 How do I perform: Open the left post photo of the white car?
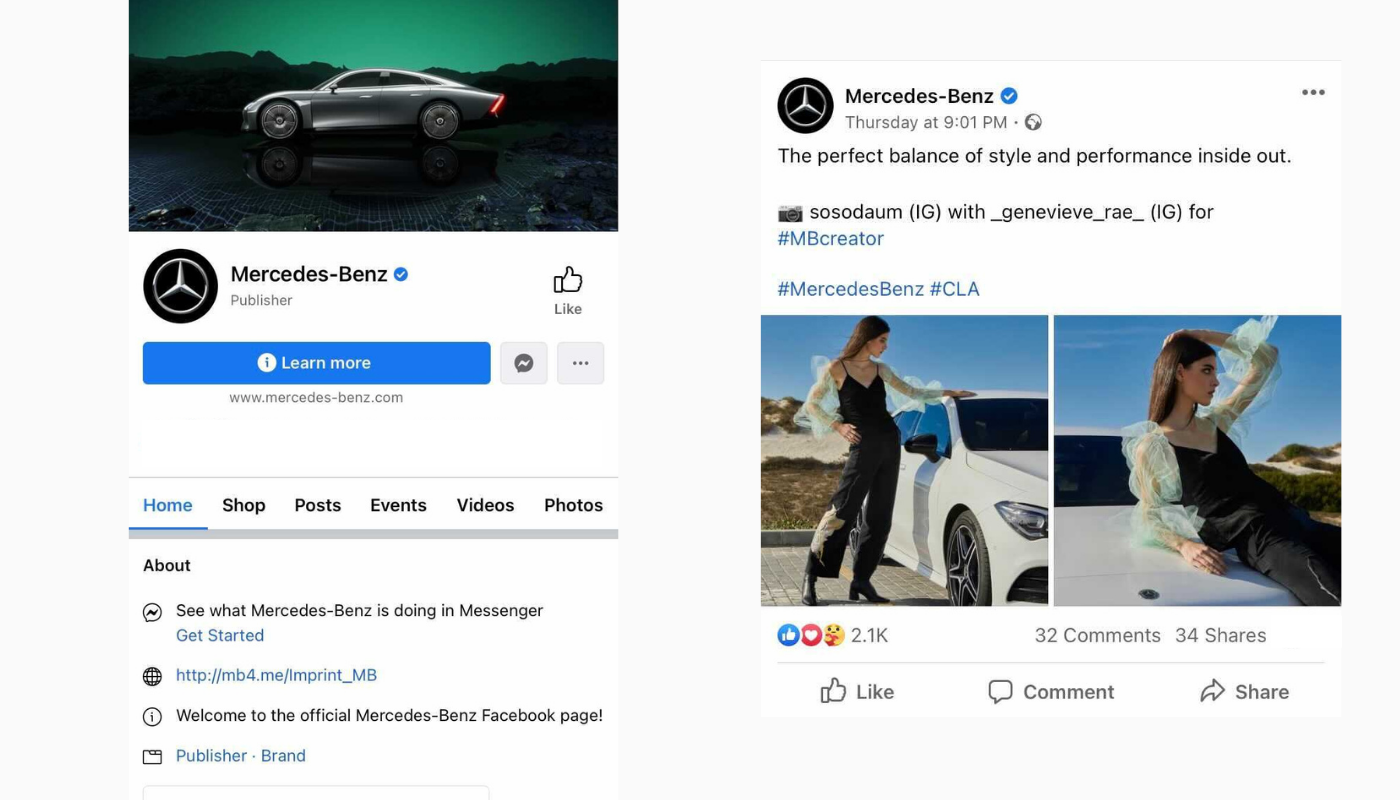pyautogui.click(x=904, y=460)
